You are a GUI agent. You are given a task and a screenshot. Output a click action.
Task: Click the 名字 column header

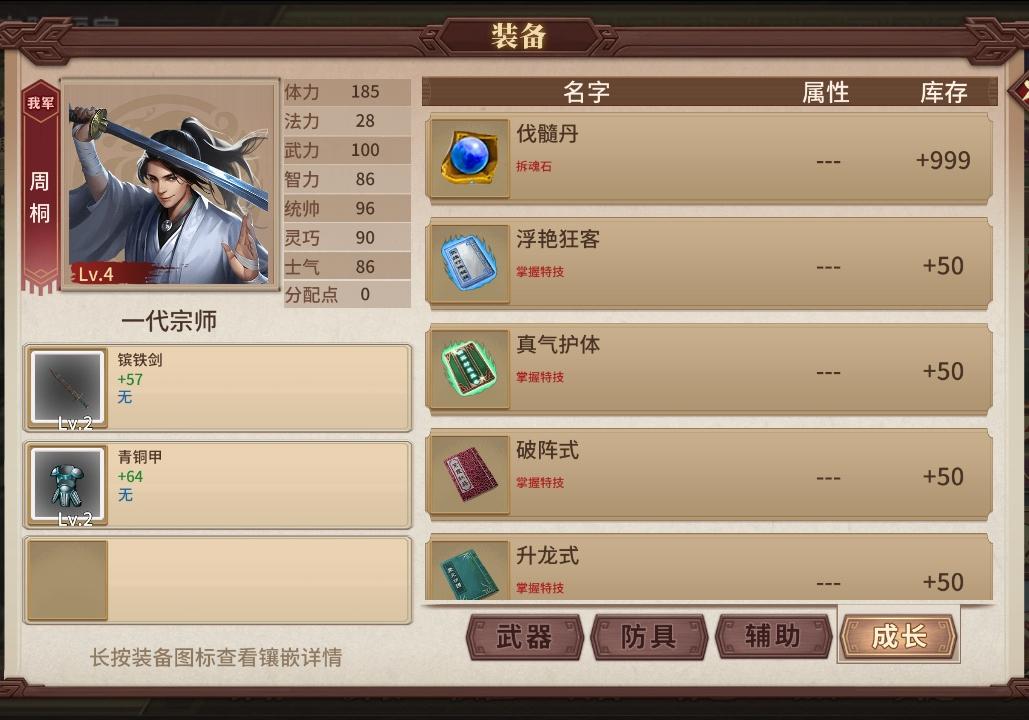(586, 92)
